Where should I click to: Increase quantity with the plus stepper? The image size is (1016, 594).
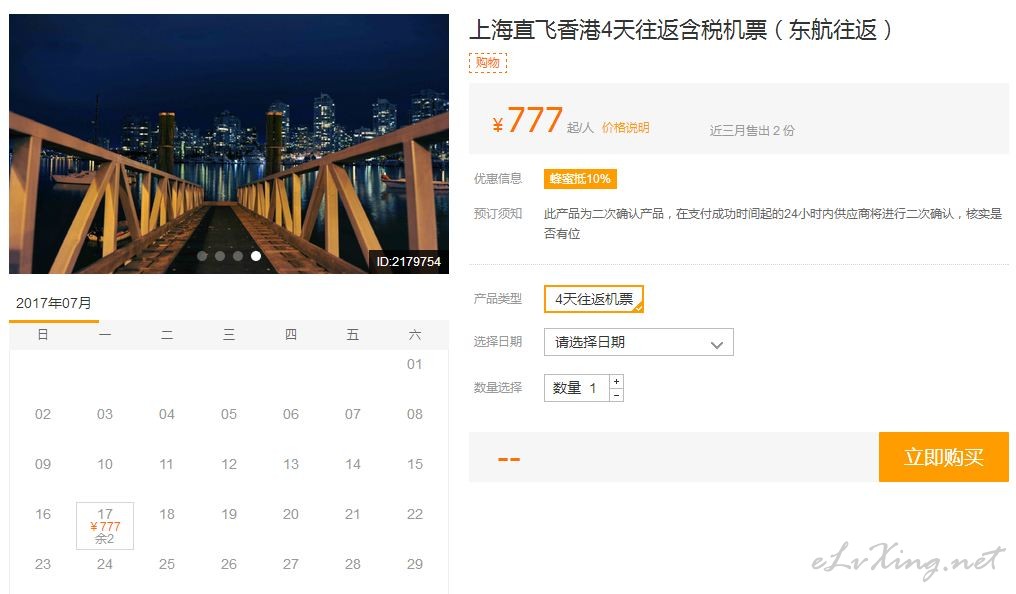point(617,382)
